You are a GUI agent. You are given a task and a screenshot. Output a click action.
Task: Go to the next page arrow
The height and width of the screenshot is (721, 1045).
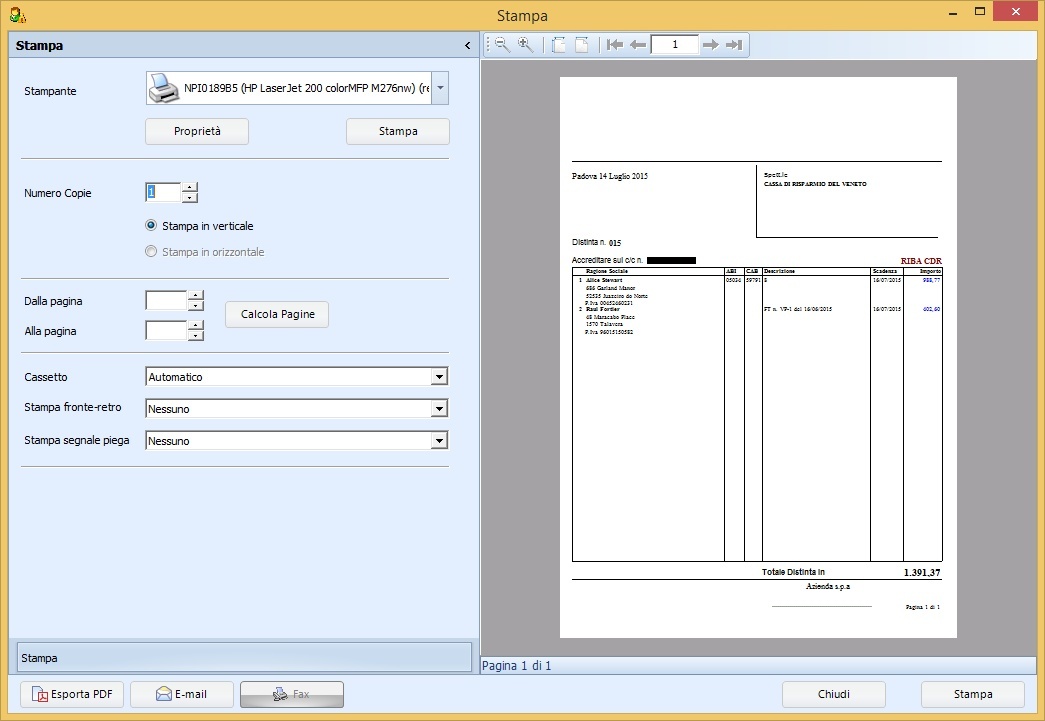pos(710,45)
